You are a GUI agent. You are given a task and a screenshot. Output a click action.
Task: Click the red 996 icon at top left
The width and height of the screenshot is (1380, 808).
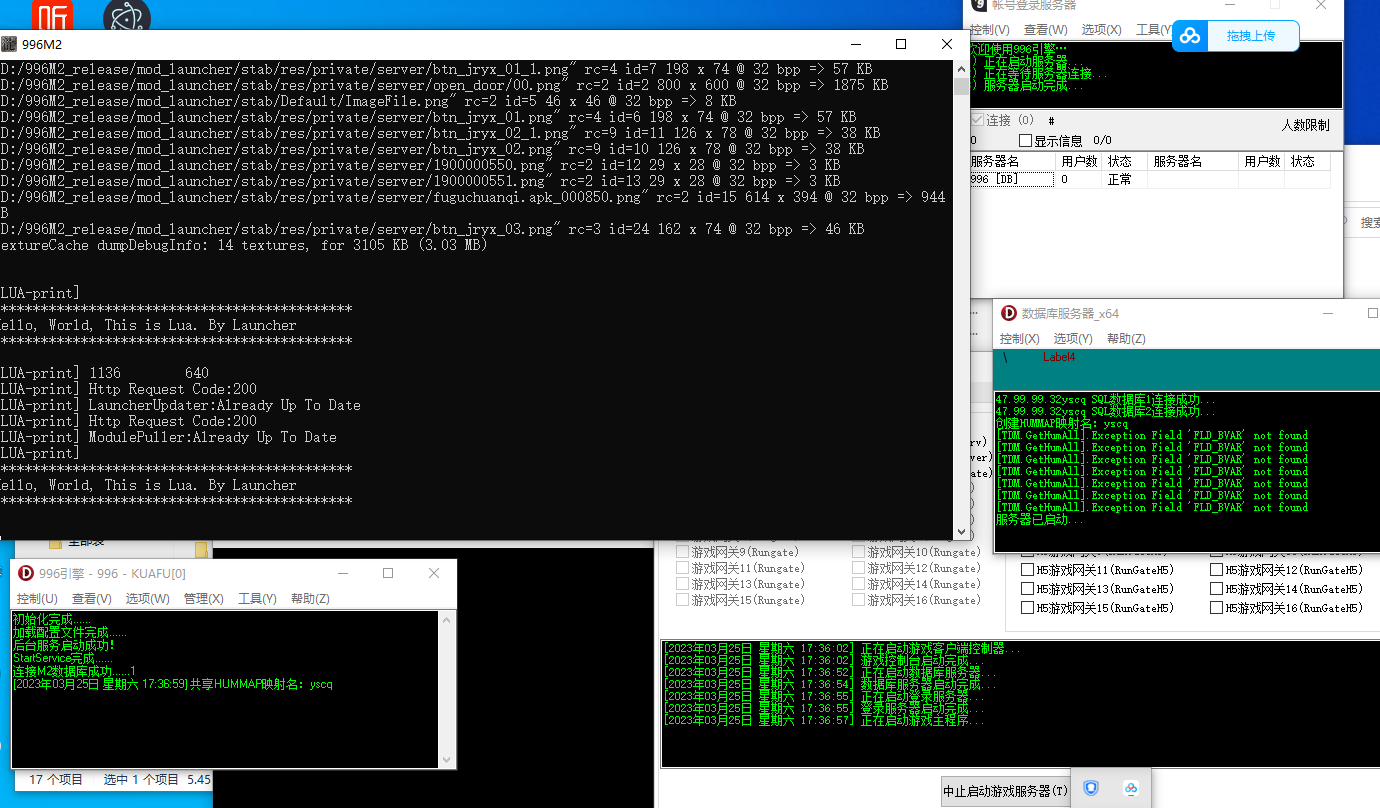(52, 15)
